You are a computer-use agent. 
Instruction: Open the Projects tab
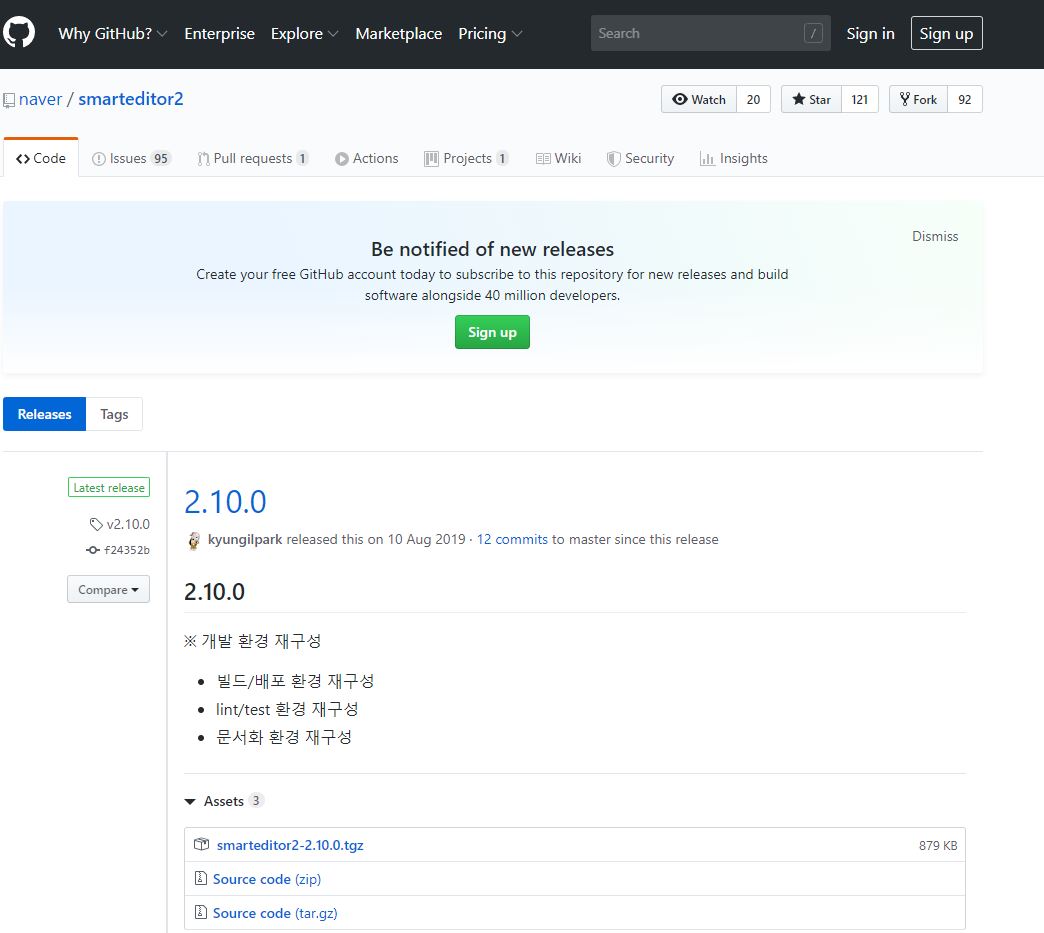coord(466,158)
